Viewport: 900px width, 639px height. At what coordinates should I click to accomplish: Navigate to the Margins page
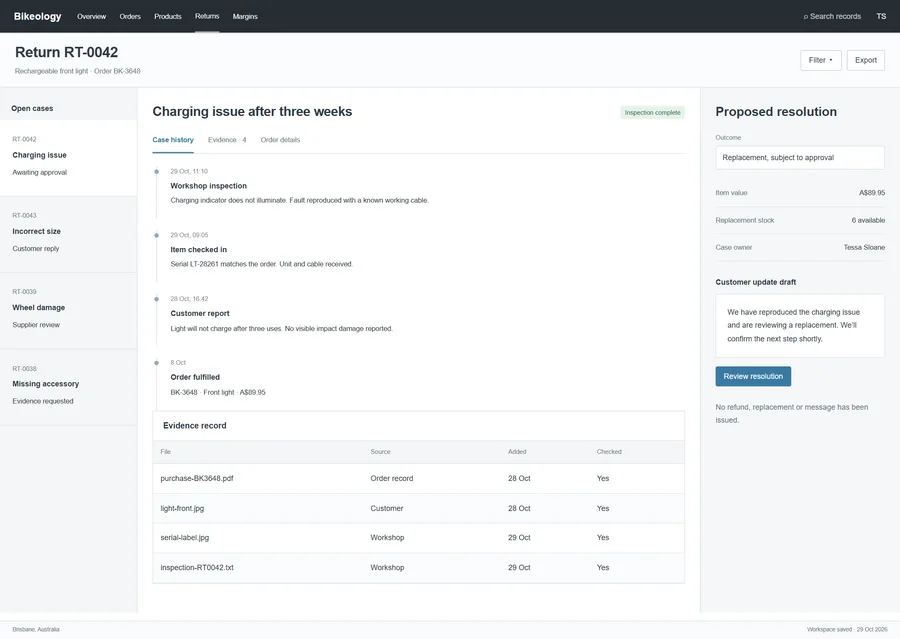245,17
